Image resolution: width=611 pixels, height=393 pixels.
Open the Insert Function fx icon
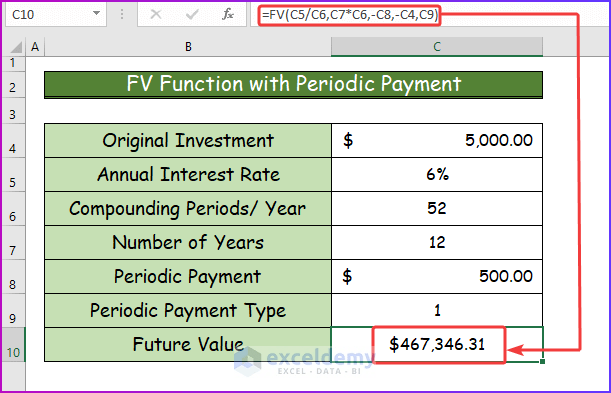[228, 15]
